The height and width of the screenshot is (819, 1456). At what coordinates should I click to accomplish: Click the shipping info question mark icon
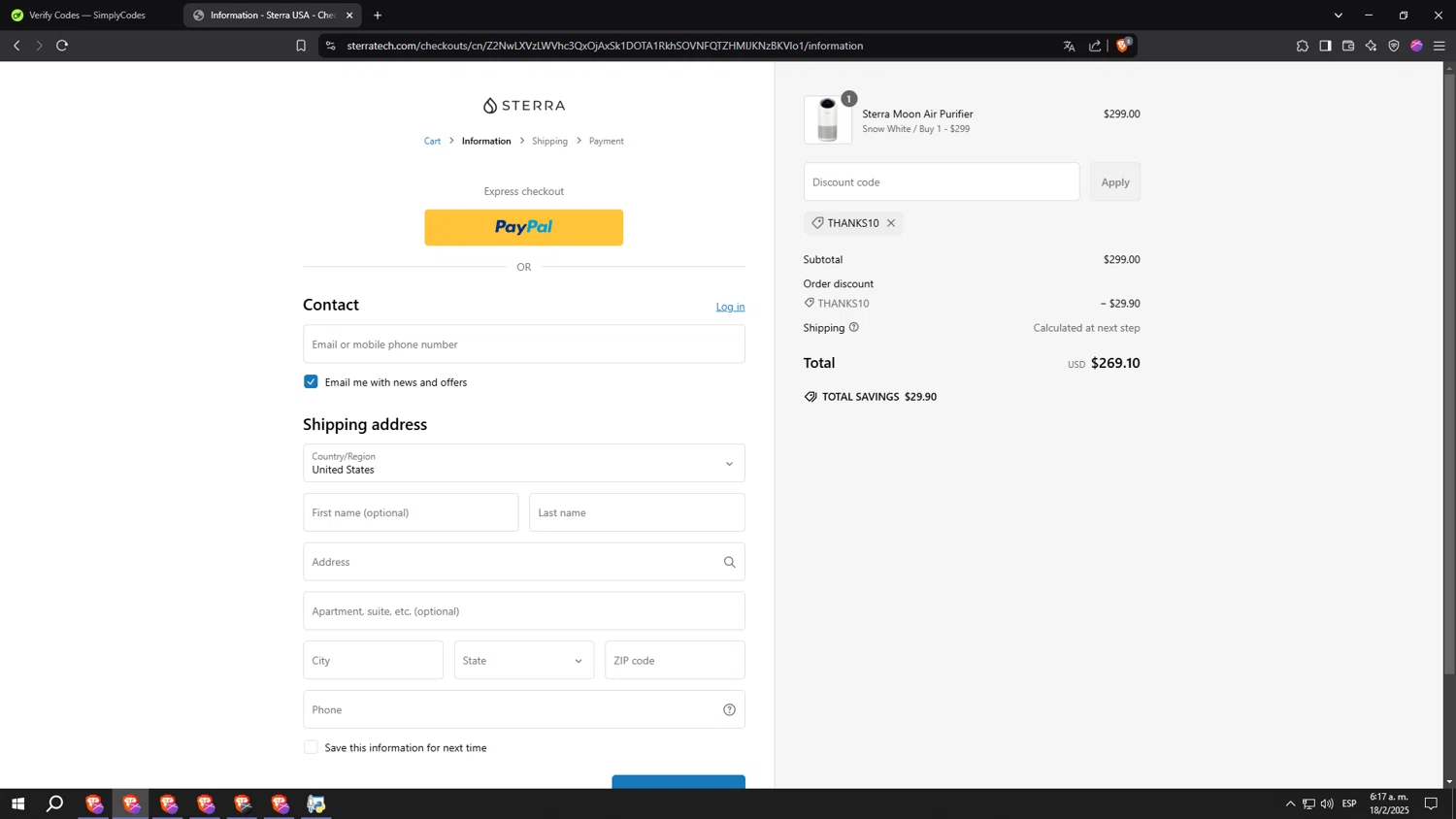[x=854, y=327]
